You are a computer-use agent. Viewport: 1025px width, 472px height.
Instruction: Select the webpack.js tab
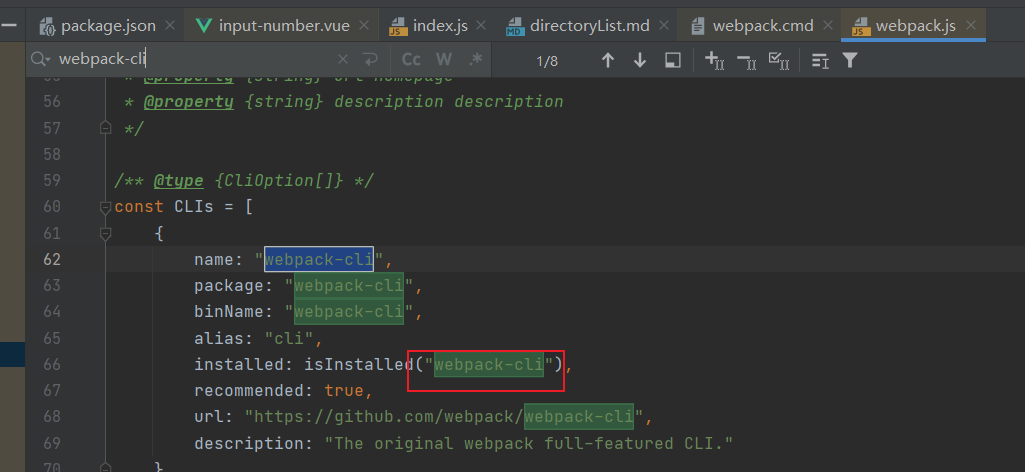(x=915, y=26)
